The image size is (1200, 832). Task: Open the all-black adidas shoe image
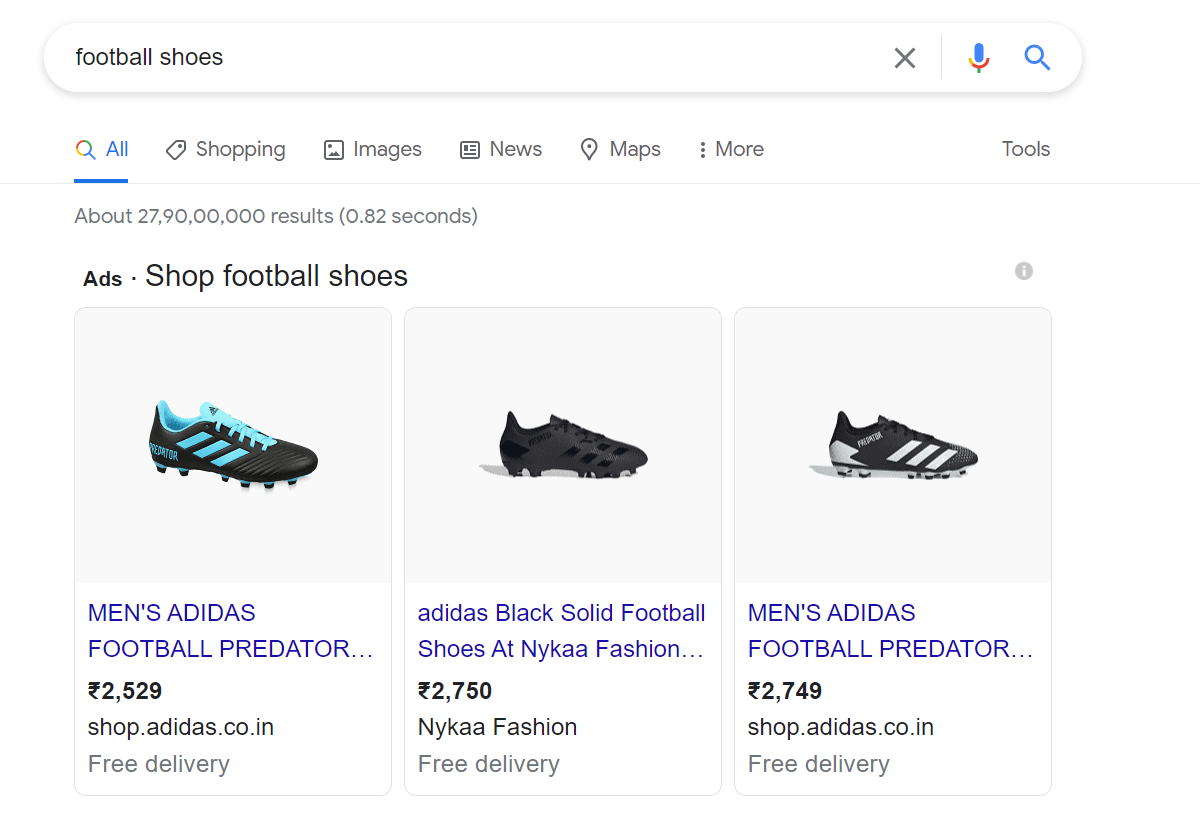563,445
